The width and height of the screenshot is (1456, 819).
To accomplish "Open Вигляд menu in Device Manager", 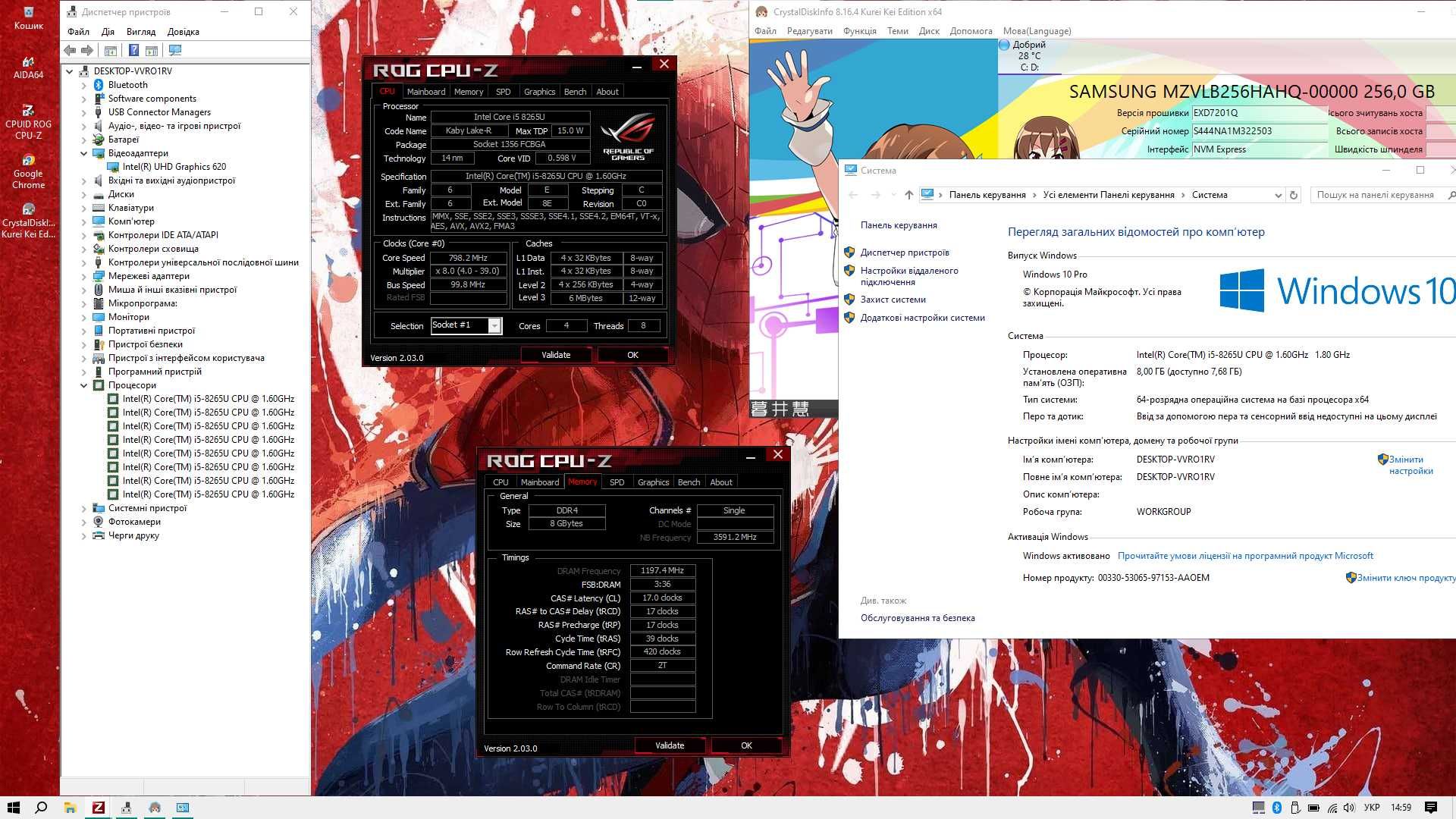I will [x=141, y=32].
